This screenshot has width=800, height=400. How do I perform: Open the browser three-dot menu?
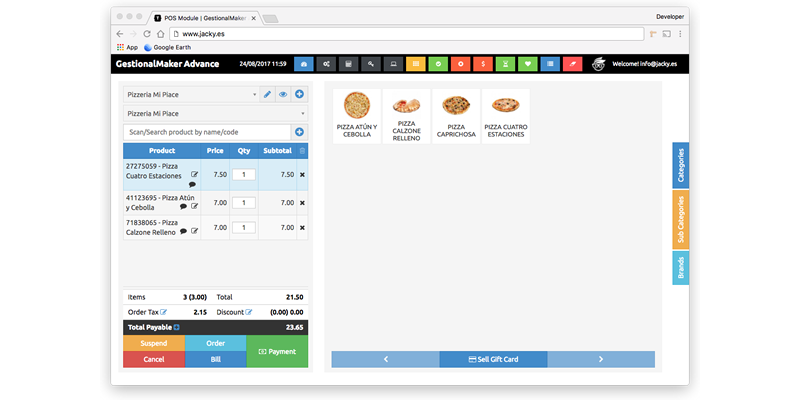(680, 34)
